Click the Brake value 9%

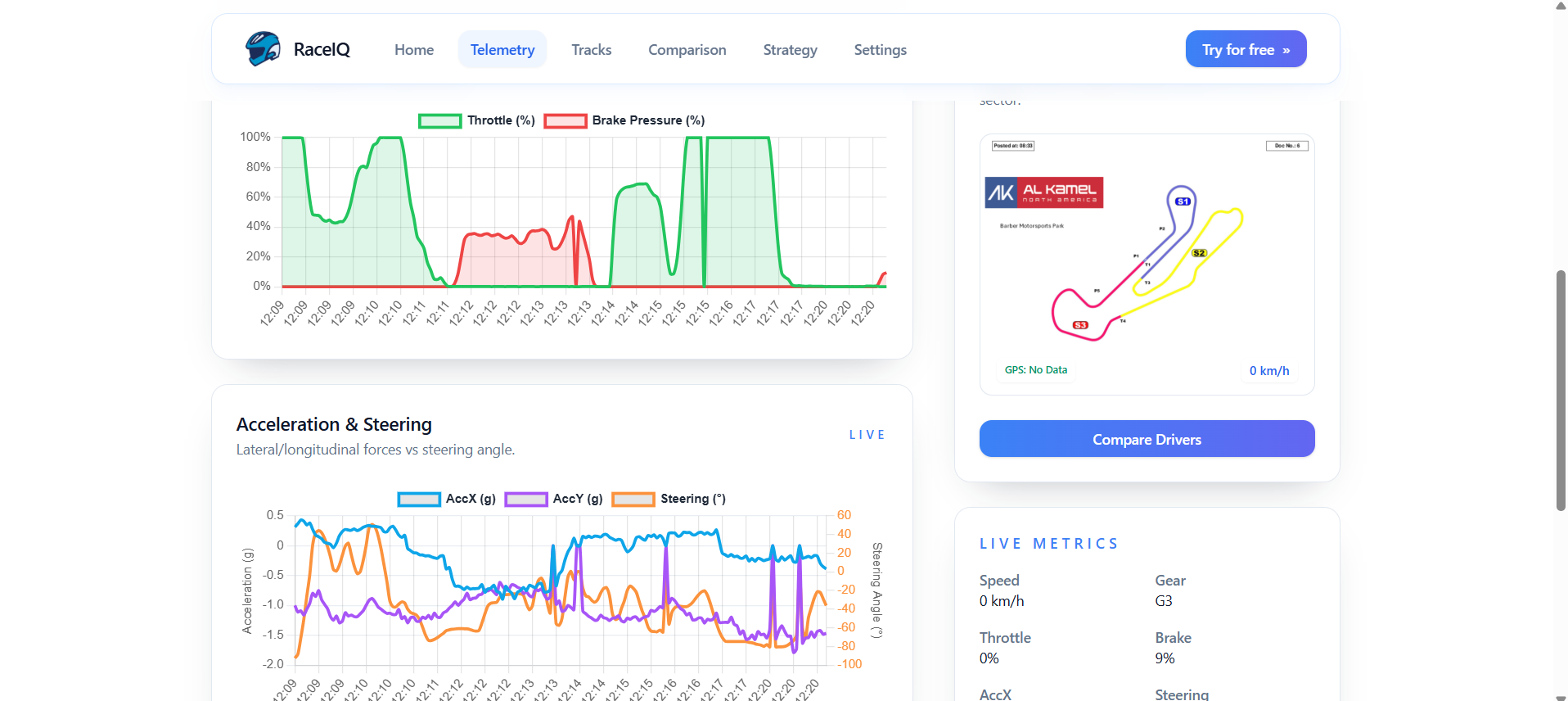pos(1165,658)
